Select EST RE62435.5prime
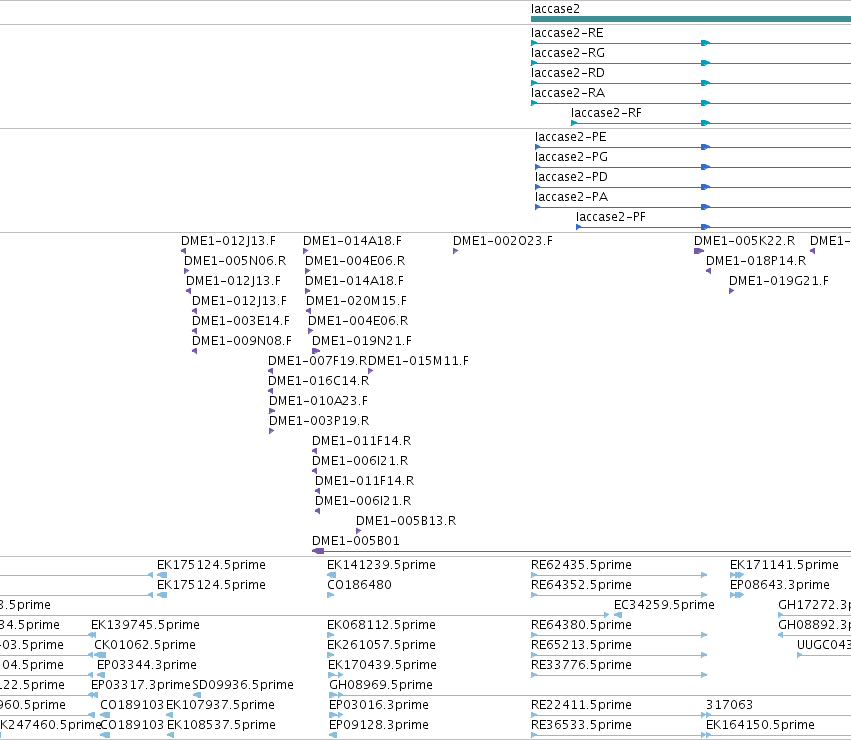Viewport: 851px width, 740px height. click(x=619, y=575)
